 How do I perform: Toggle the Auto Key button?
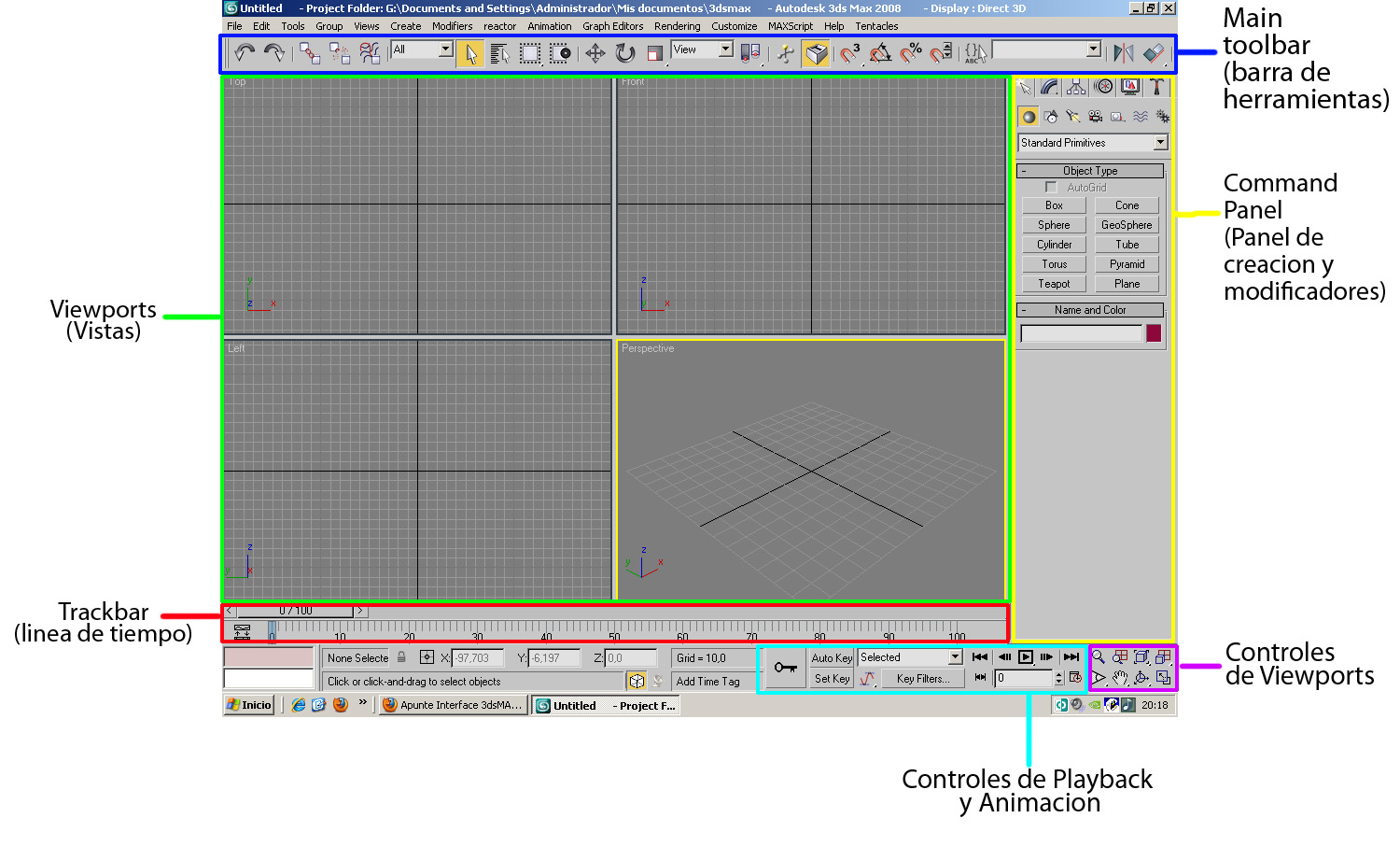pos(832,657)
